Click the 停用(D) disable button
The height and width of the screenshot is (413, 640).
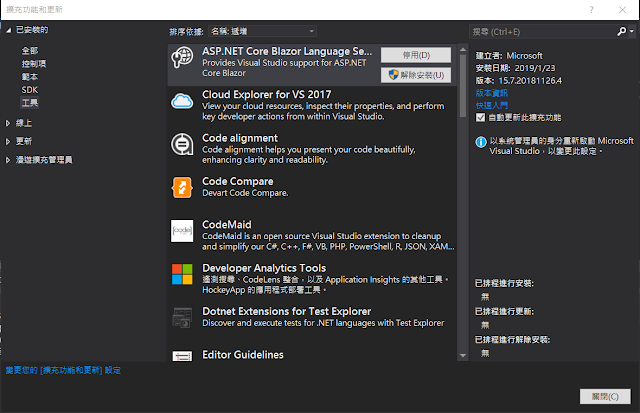(x=416, y=55)
